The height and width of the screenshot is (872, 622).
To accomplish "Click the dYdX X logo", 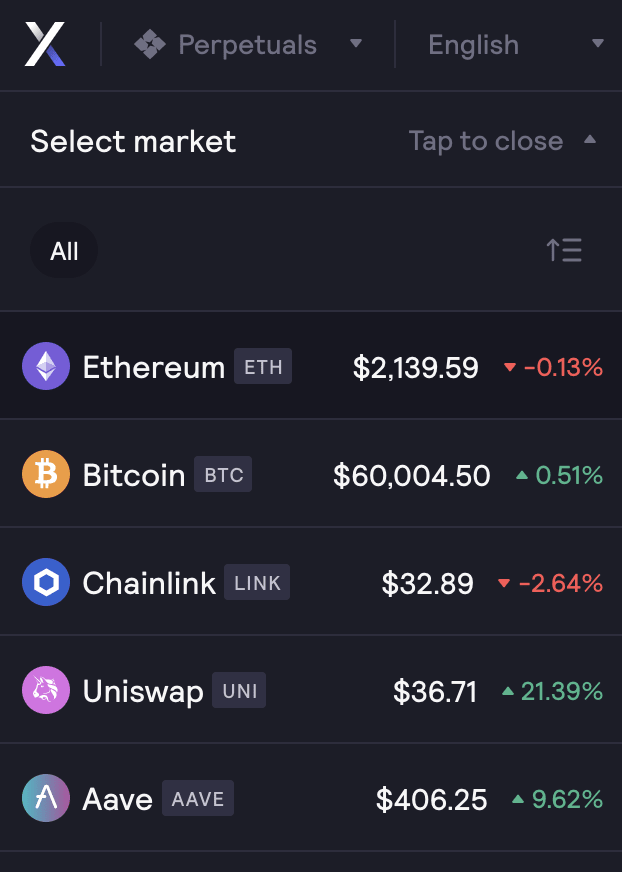I will [45, 45].
